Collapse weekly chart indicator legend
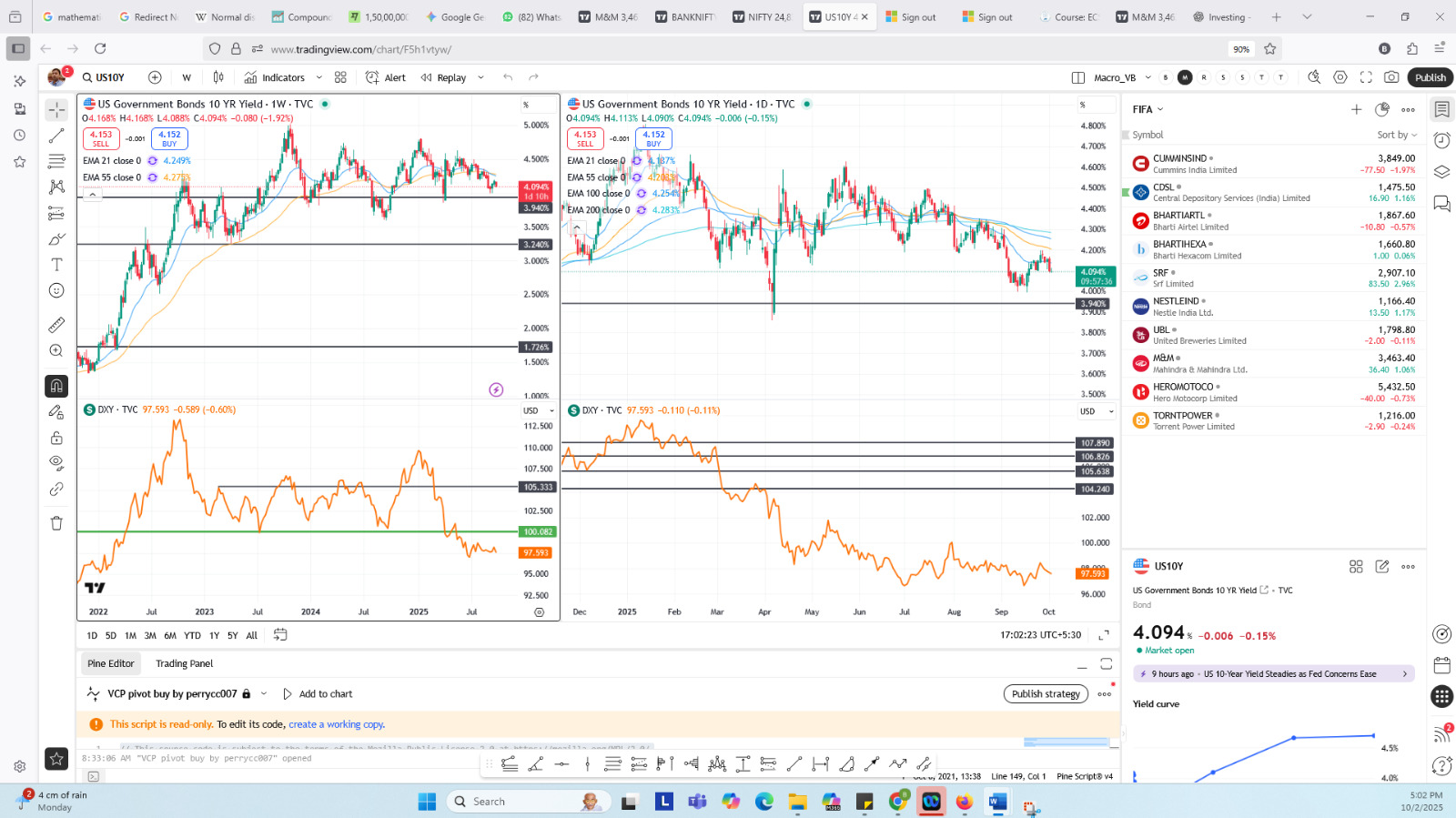The height and width of the screenshot is (818, 1456). click(x=92, y=195)
